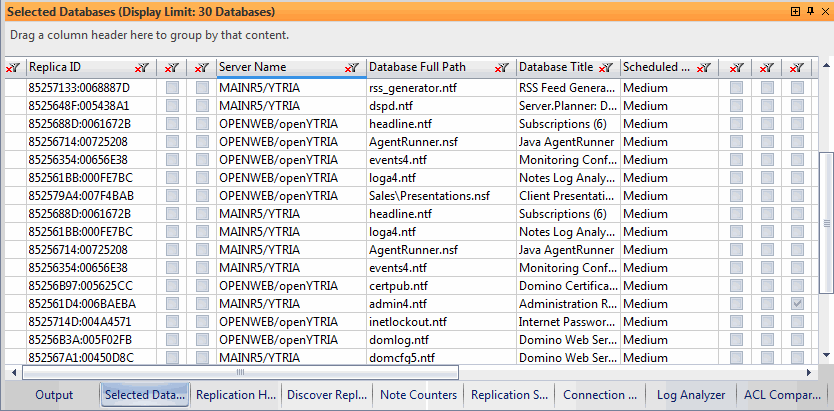The width and height of the screenshot is (834, 411).
Task: Click the vertical scrollbar down arrow
Action: click(x=826, y=354)
